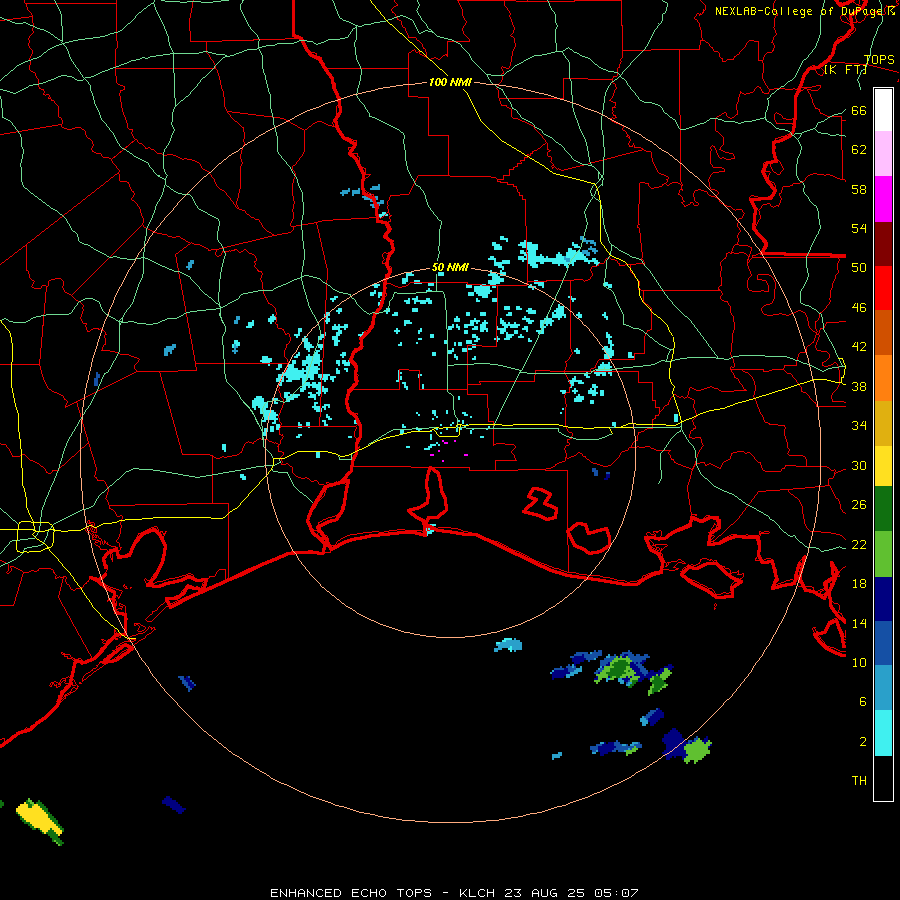Click legend value "10"
The width and height of the screenshot is (900, 900).
pyautogui.click(x=859, y=662)
